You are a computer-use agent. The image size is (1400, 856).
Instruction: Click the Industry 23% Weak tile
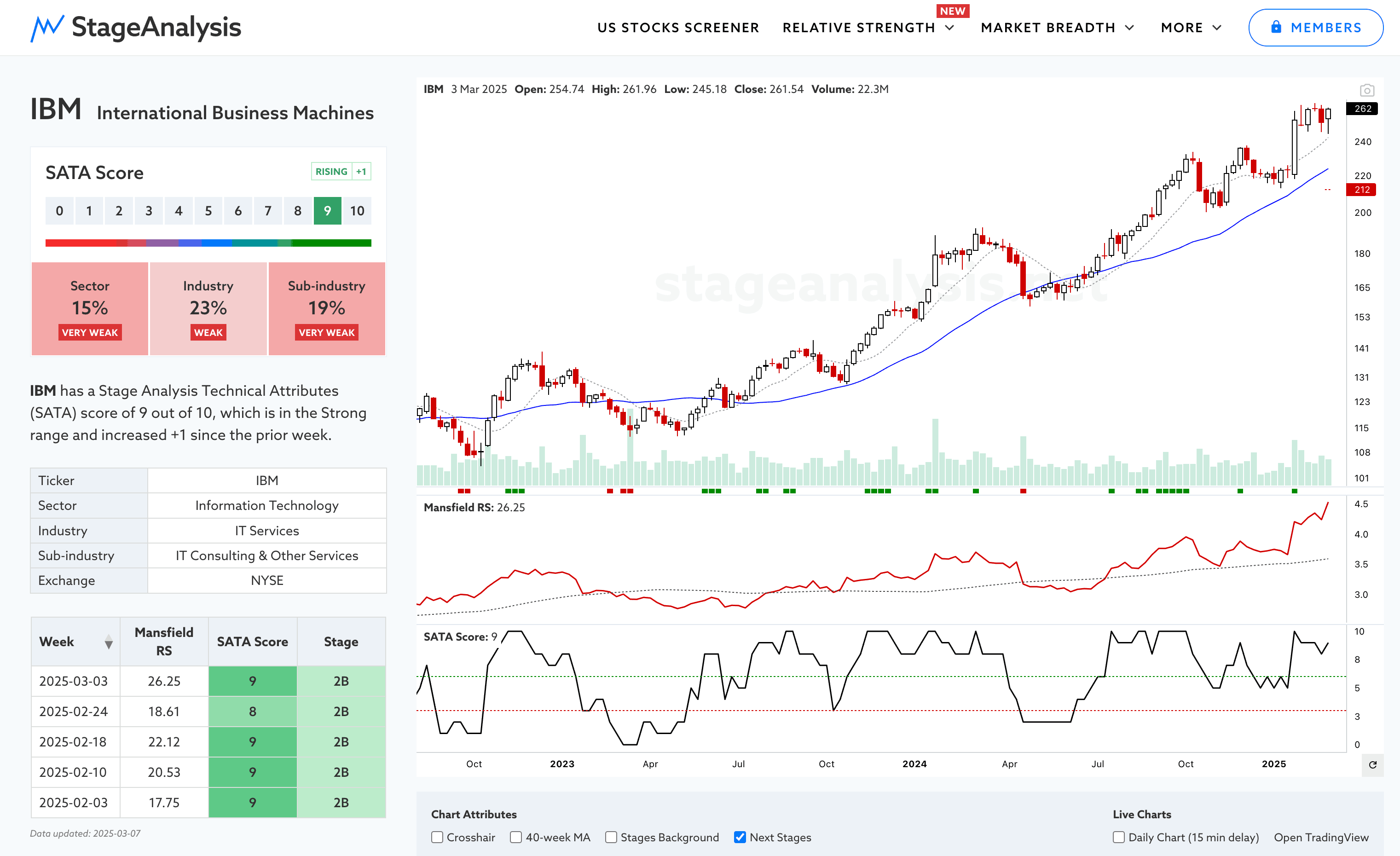[208, 309]
